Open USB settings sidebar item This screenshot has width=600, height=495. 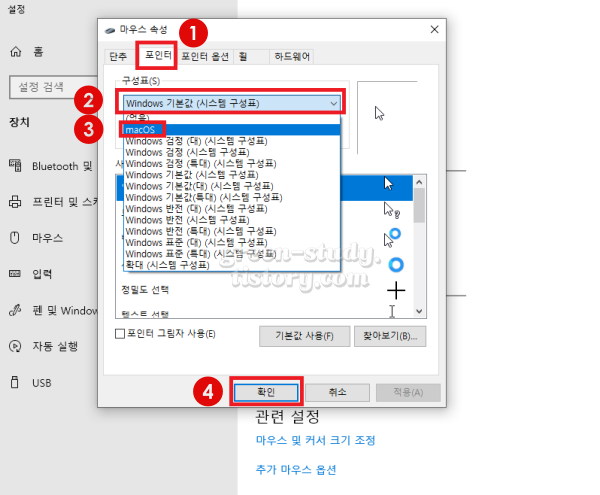tap(31, 383)
